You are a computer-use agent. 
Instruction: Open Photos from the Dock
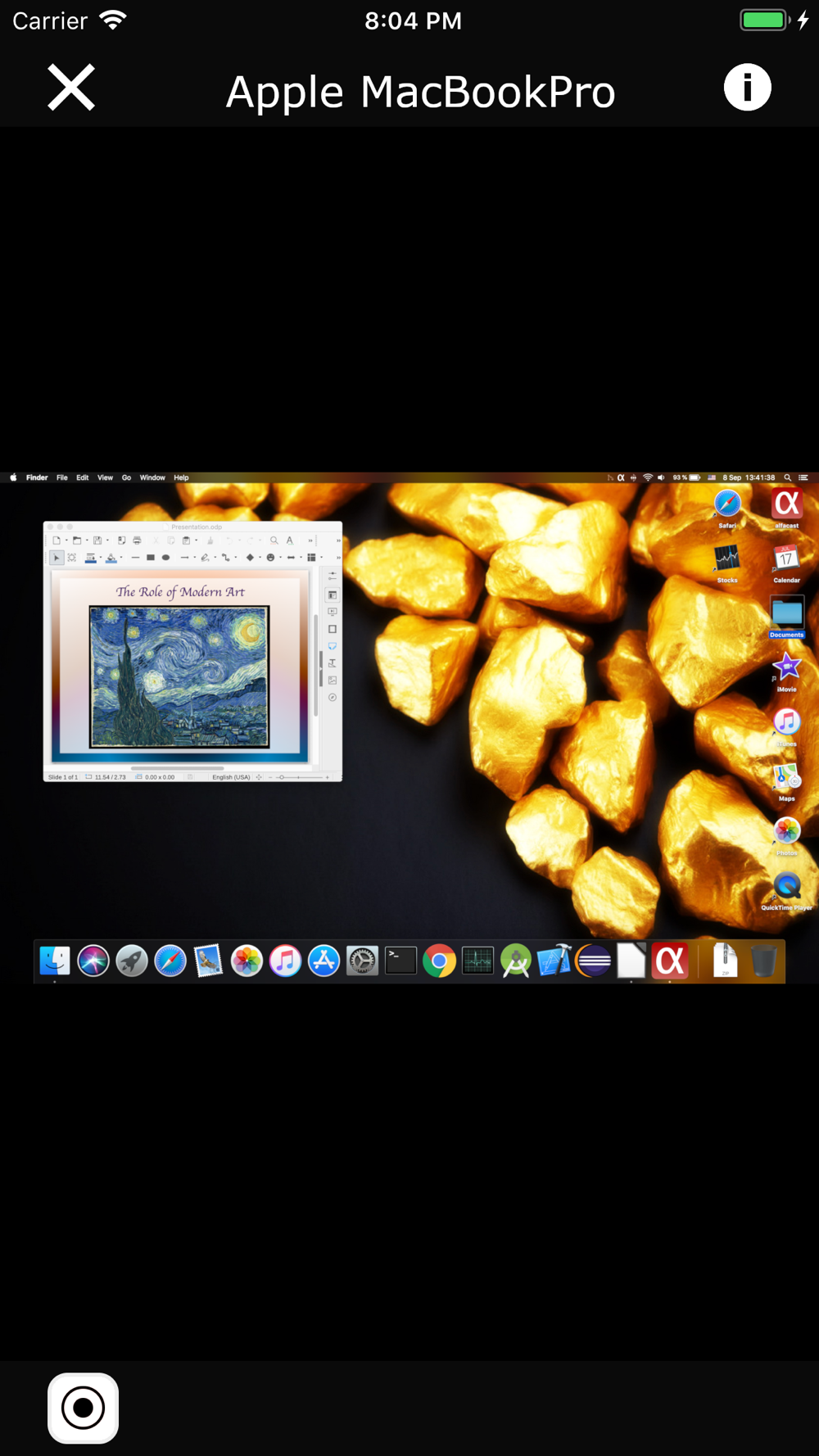[x=247, y=961]
